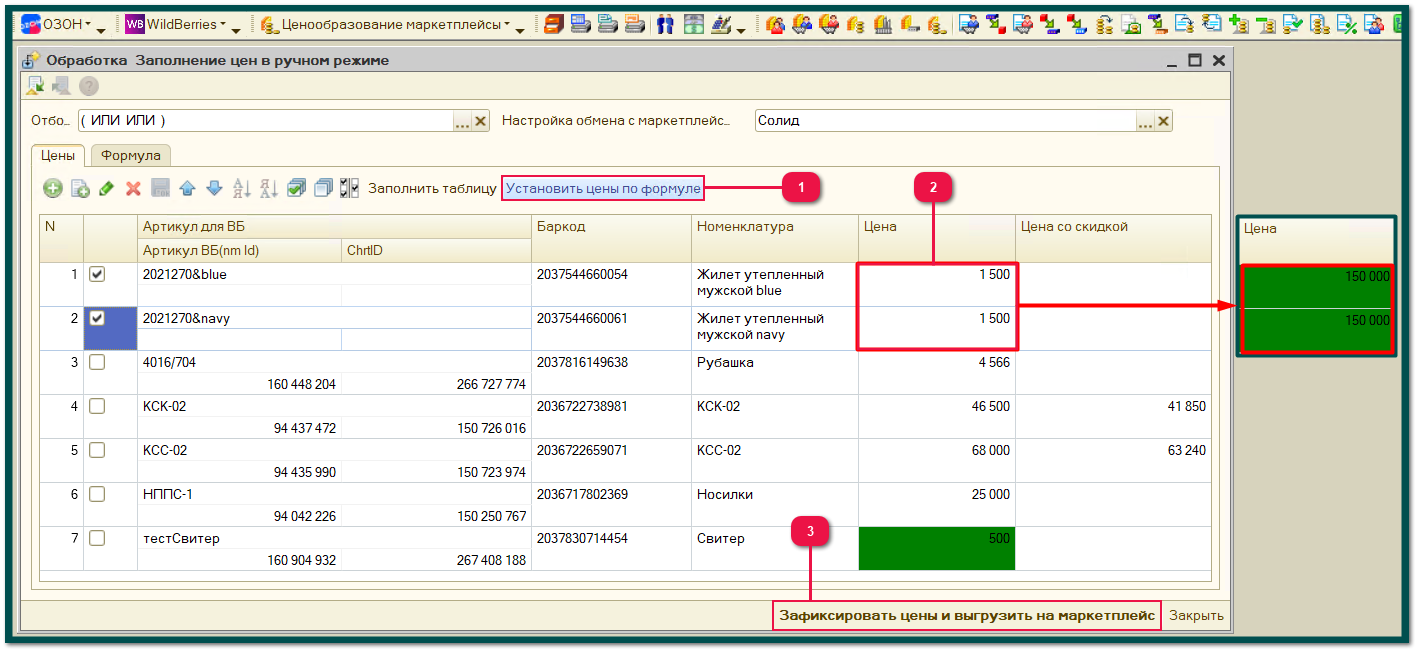Click the green minus with coins icon
Screen dimensions: 1418x652
[1265, 23]
